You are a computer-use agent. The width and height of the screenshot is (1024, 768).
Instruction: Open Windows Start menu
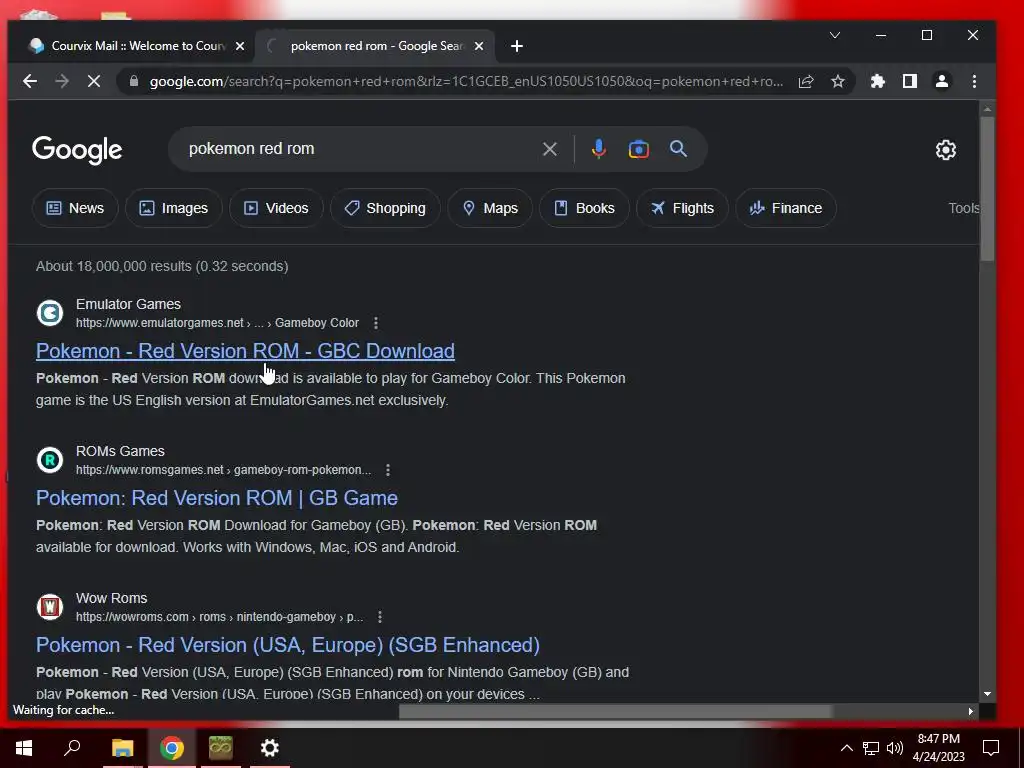(x=24, y=748)
